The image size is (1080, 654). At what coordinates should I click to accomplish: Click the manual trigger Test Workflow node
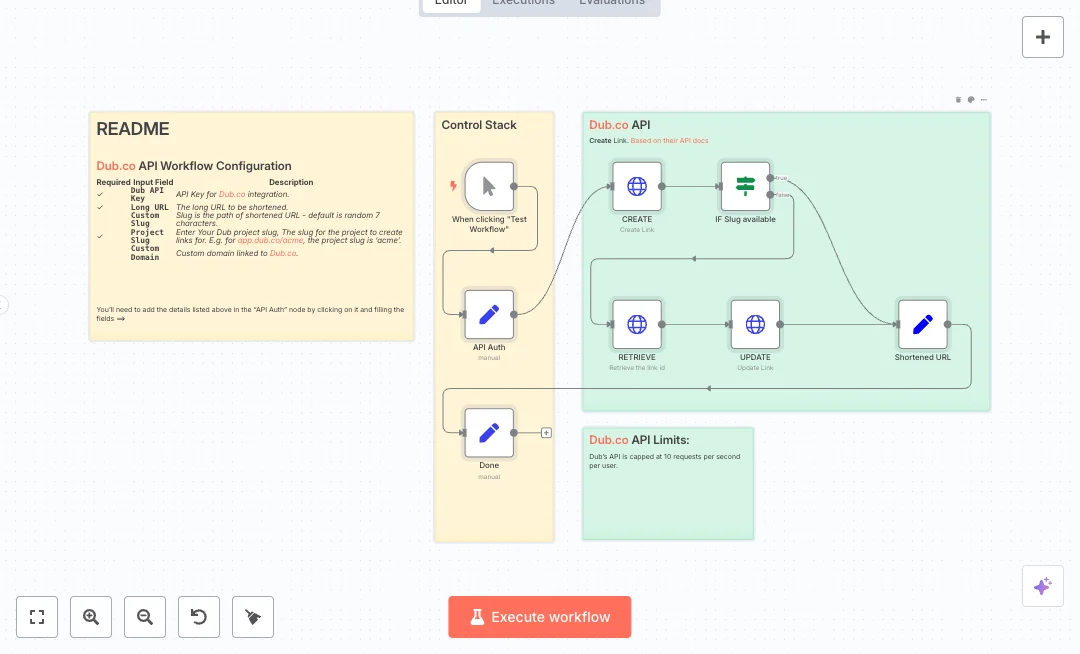[489, 186]
